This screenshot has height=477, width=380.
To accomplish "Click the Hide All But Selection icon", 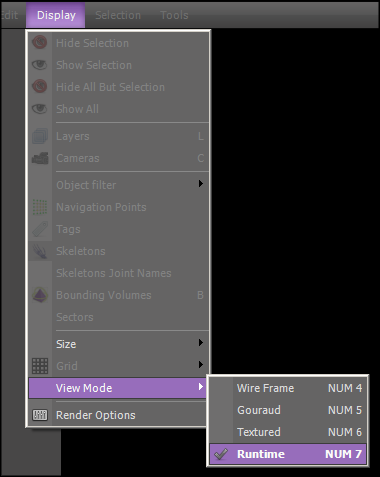I will coord(40,87).
